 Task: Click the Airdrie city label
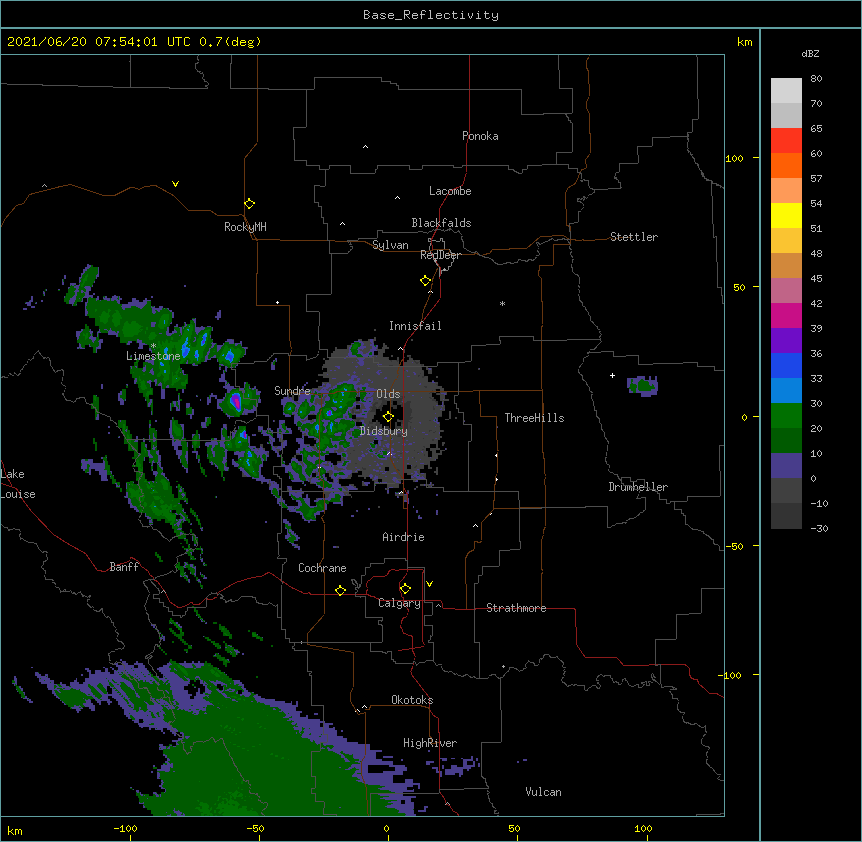(403, 537)
